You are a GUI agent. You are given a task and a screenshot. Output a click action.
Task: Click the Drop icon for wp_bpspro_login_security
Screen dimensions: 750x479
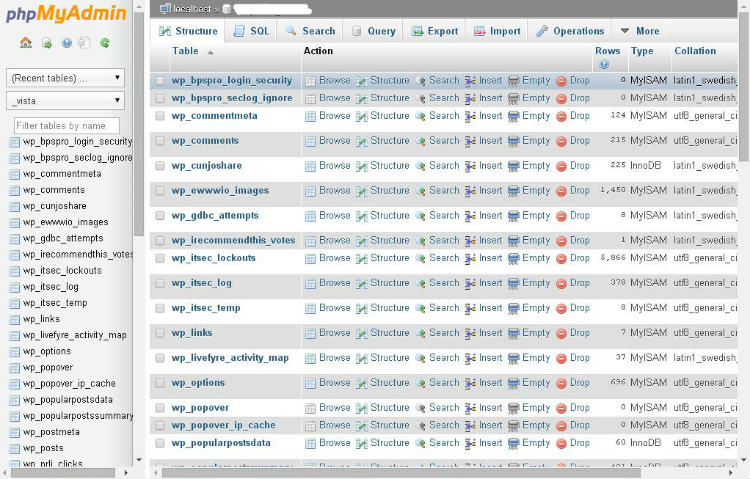[x=562, y=81]
